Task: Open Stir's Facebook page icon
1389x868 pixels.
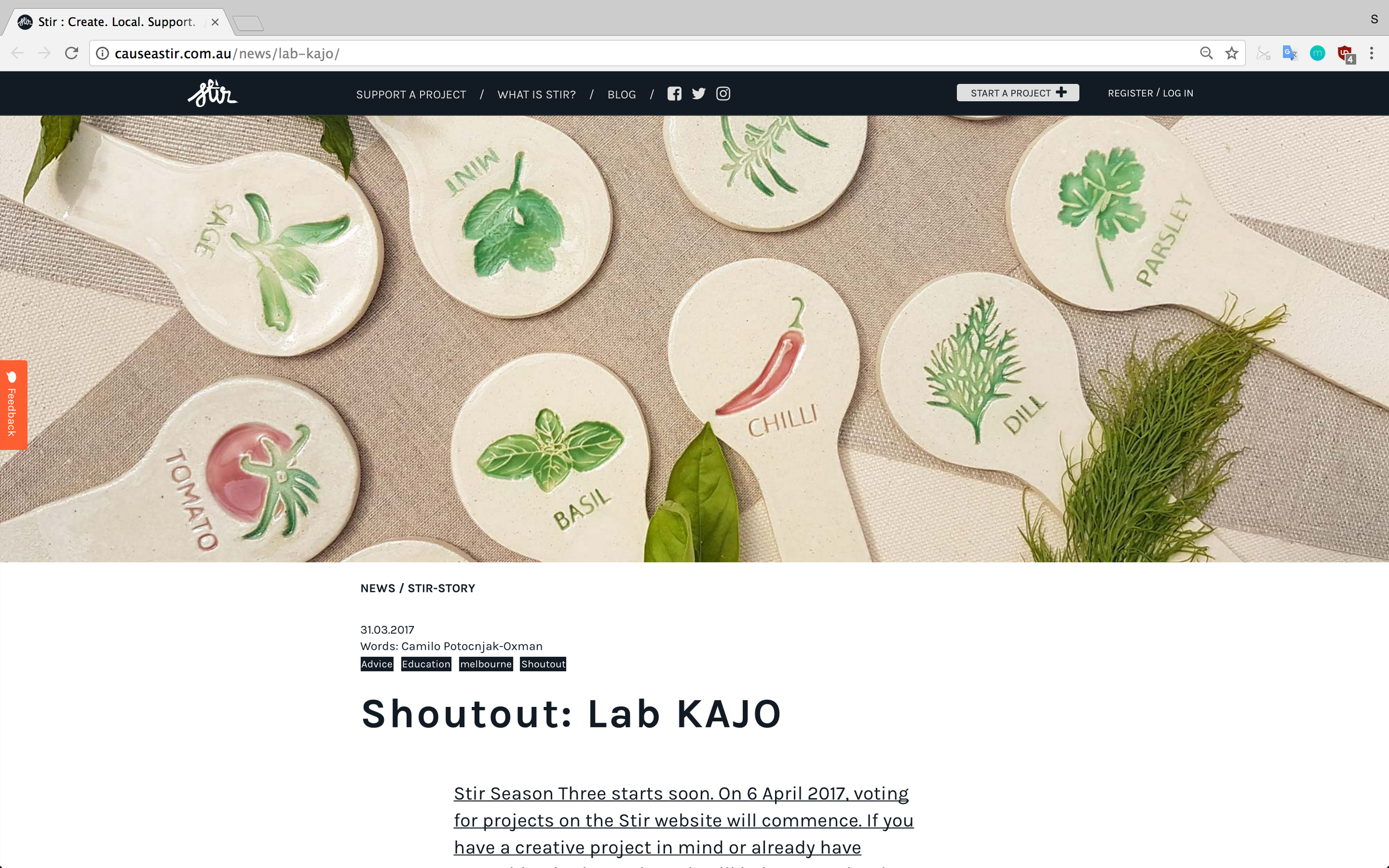Action: (674, 93)
